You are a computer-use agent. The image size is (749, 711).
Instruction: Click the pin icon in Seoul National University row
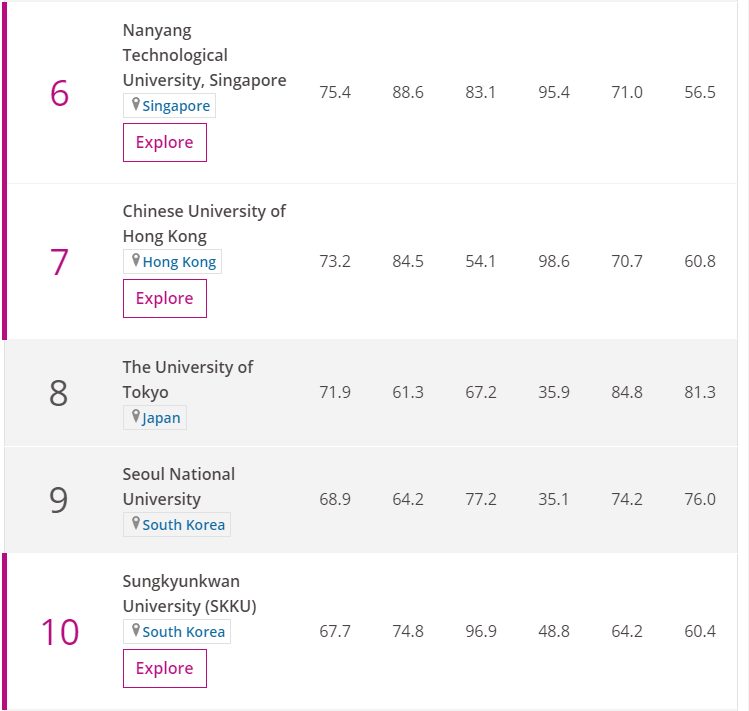[x=135, y=524]
